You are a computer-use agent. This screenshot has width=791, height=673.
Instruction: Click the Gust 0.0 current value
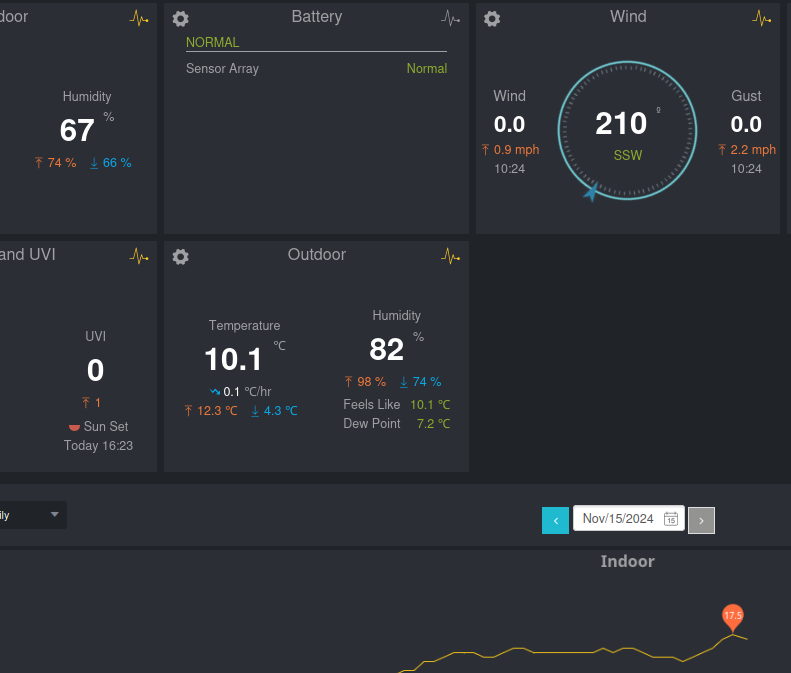pos(746,125)
